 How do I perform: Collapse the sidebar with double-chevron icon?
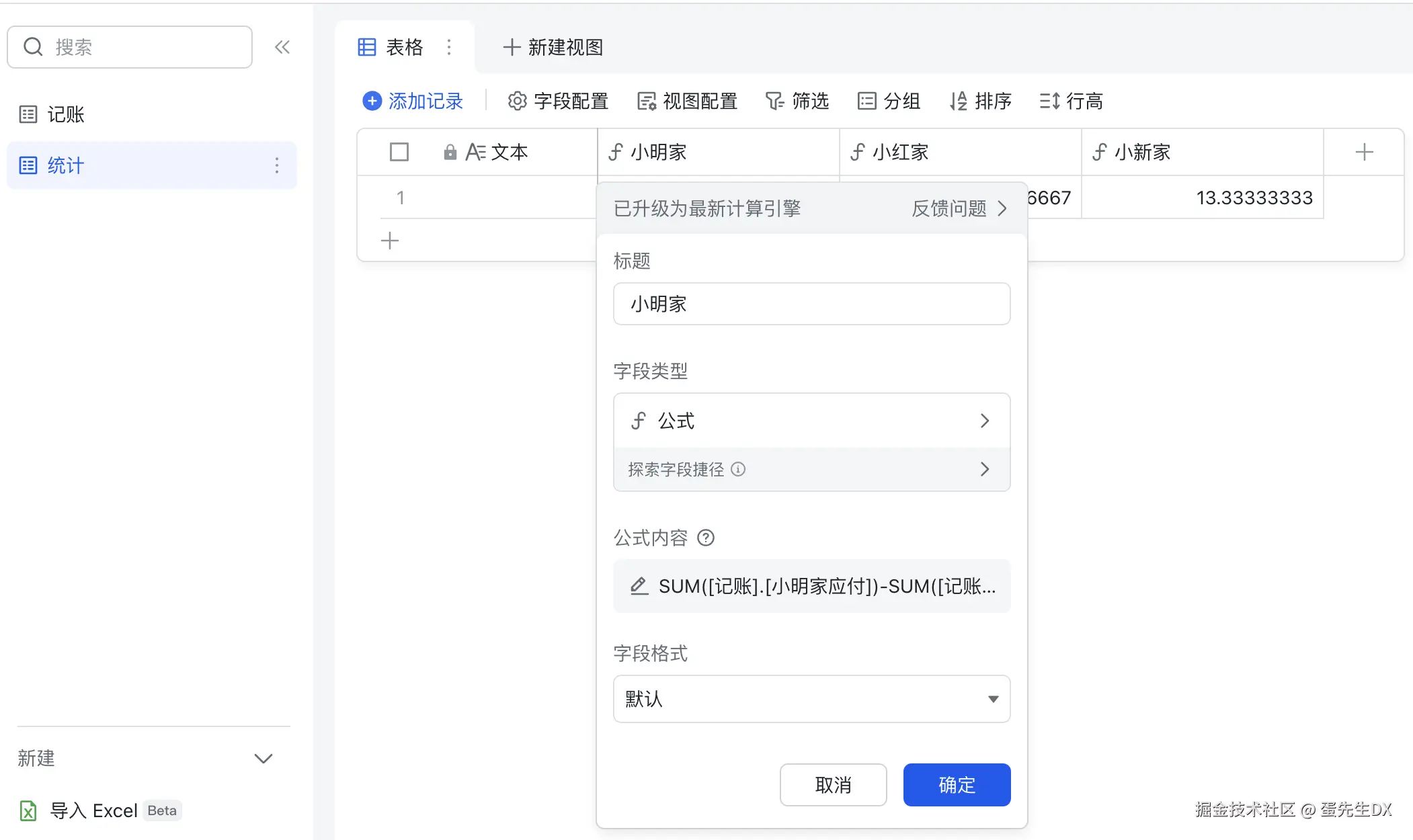click(282, 47)
